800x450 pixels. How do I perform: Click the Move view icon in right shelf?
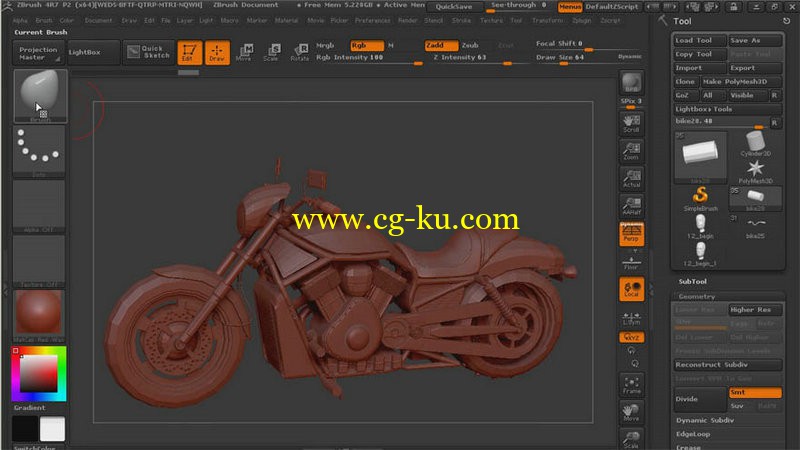point(632,413)
